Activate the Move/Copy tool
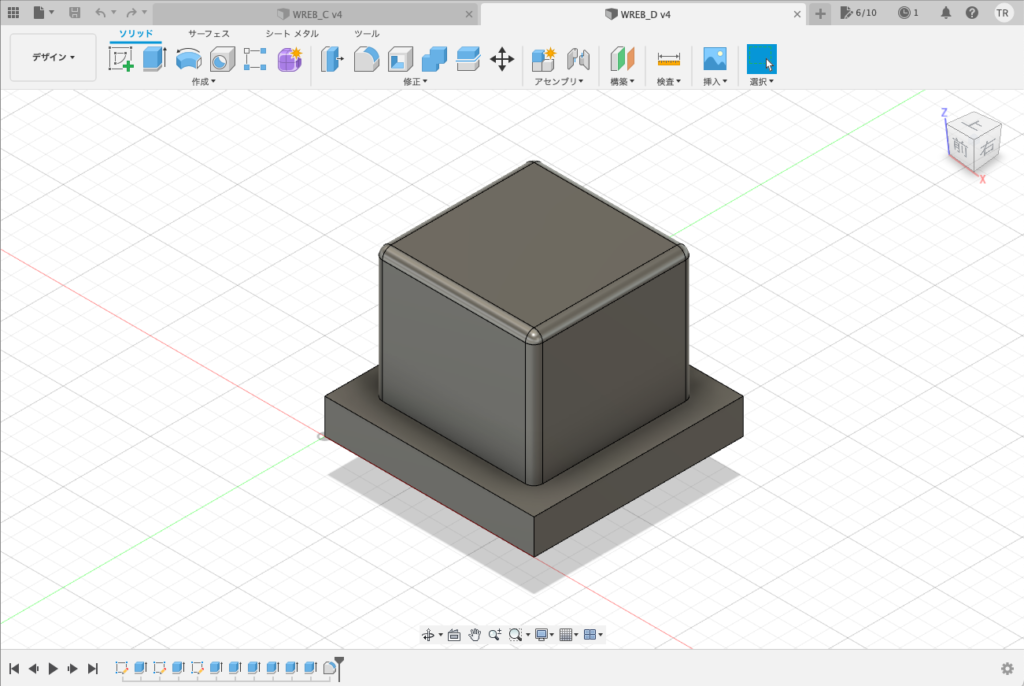The image size is (1024, 686). tap(502, 59)
